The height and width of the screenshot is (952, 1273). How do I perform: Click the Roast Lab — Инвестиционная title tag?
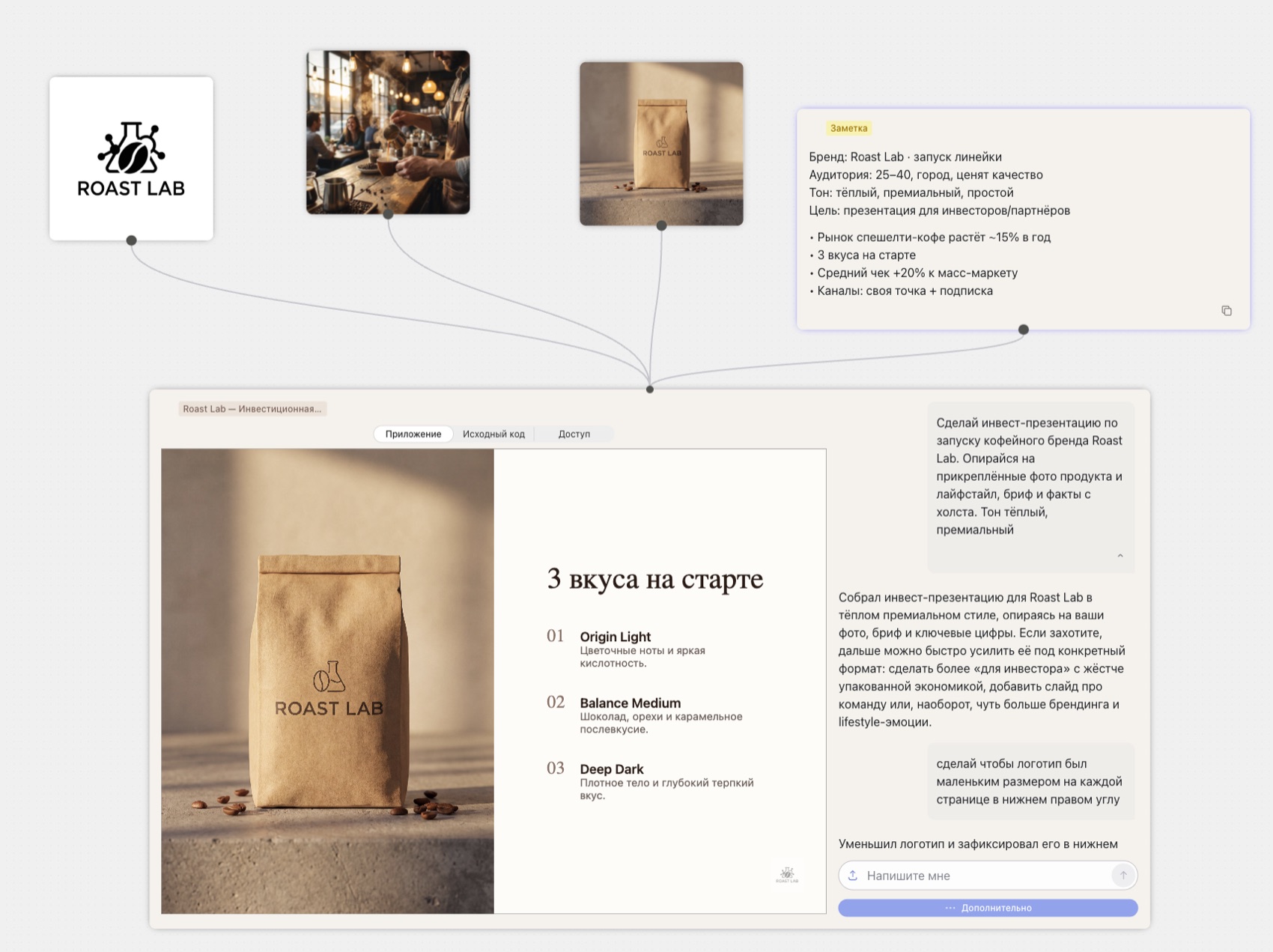252,409
